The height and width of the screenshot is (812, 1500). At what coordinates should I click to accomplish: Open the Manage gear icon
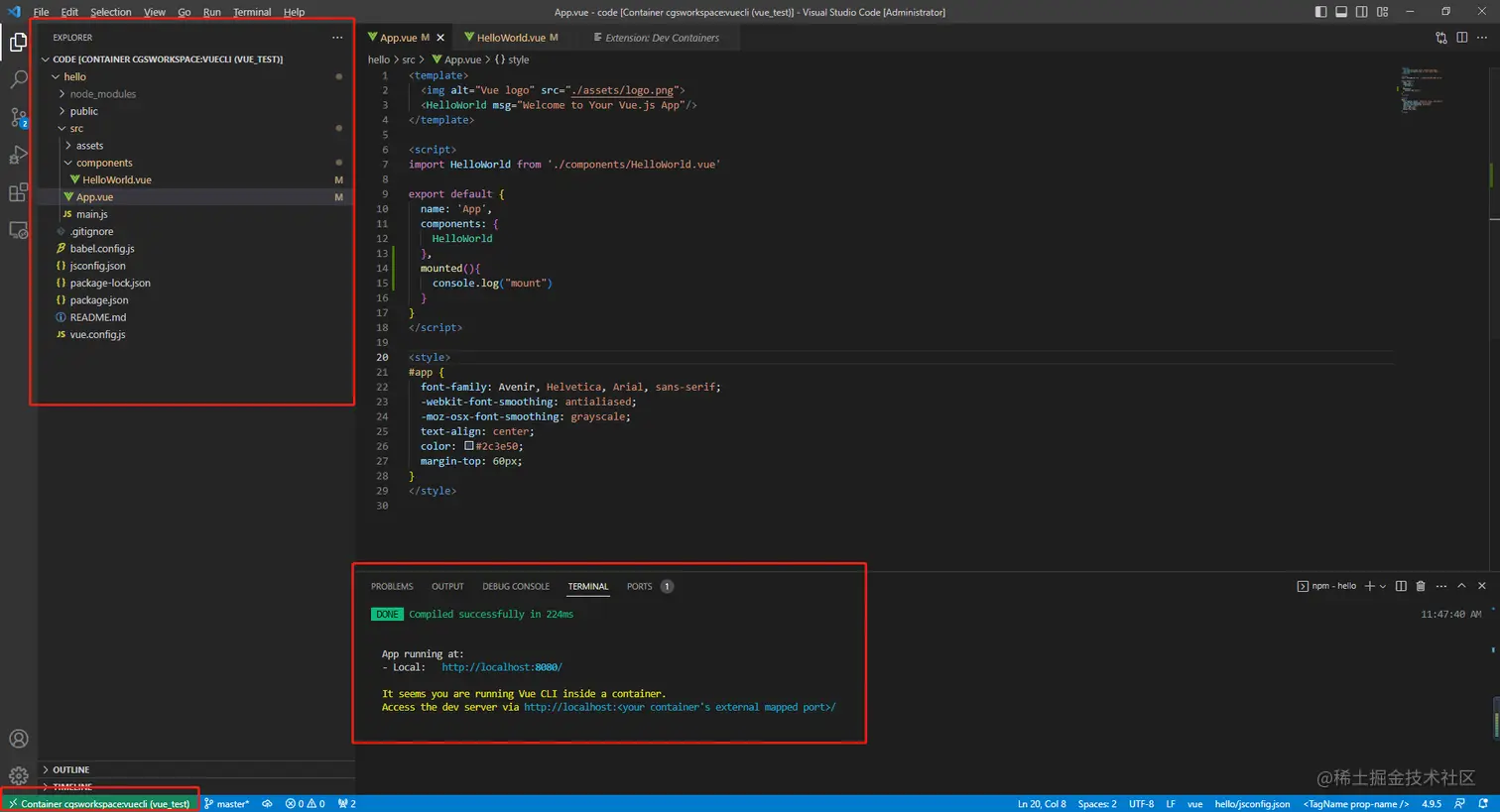pyautogui.click(x=18, y=775)
